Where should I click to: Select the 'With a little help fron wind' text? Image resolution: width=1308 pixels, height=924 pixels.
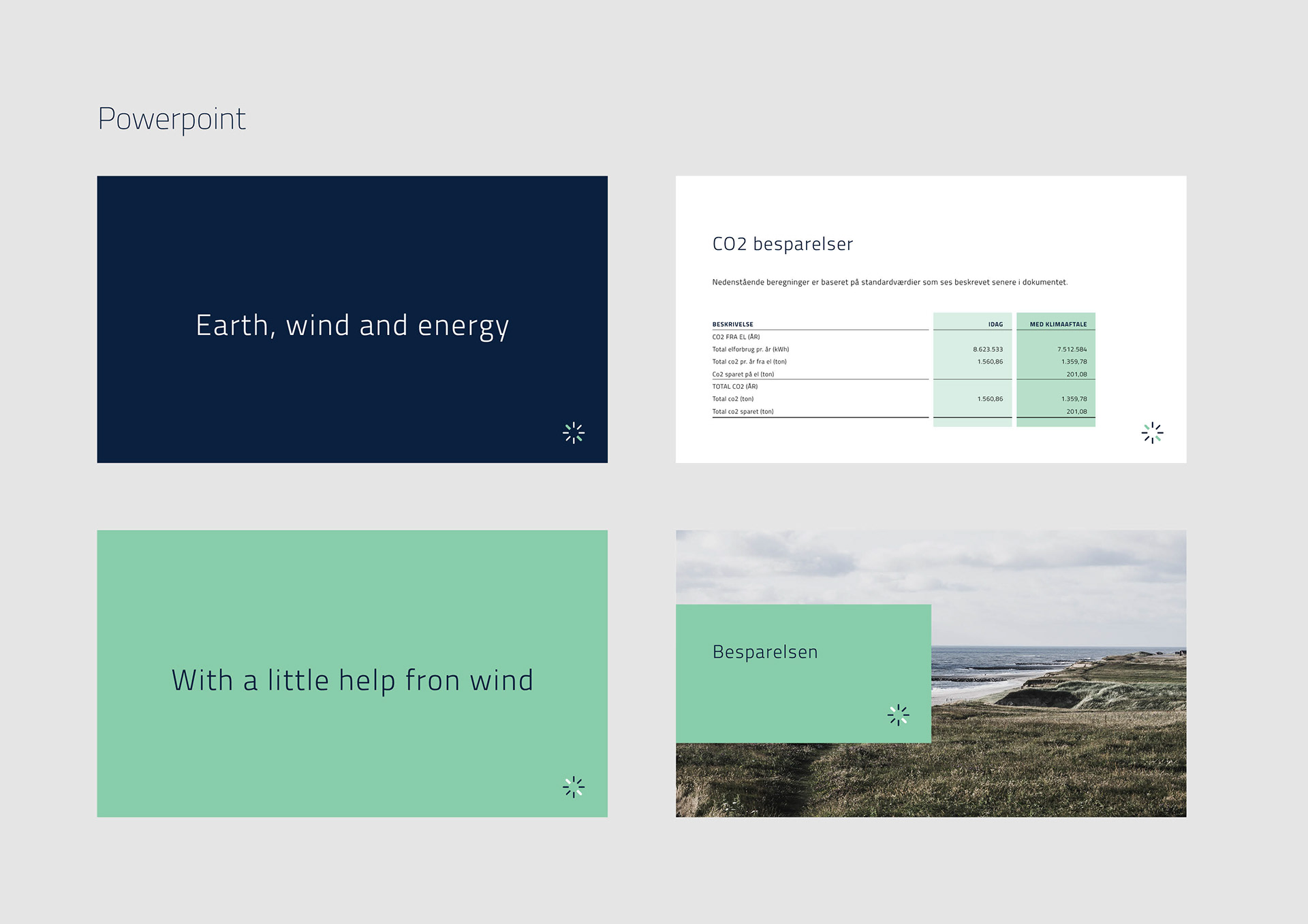click(x=352, y=680)
